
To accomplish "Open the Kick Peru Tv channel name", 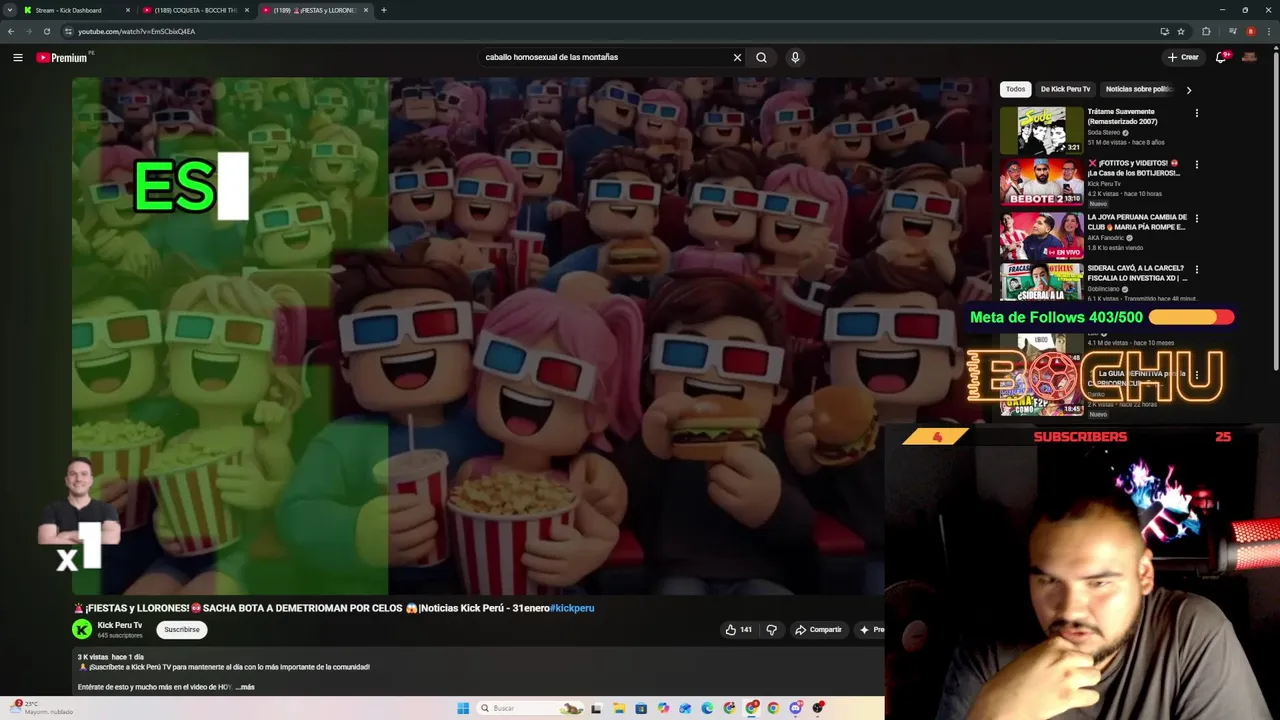I will 120,625.
